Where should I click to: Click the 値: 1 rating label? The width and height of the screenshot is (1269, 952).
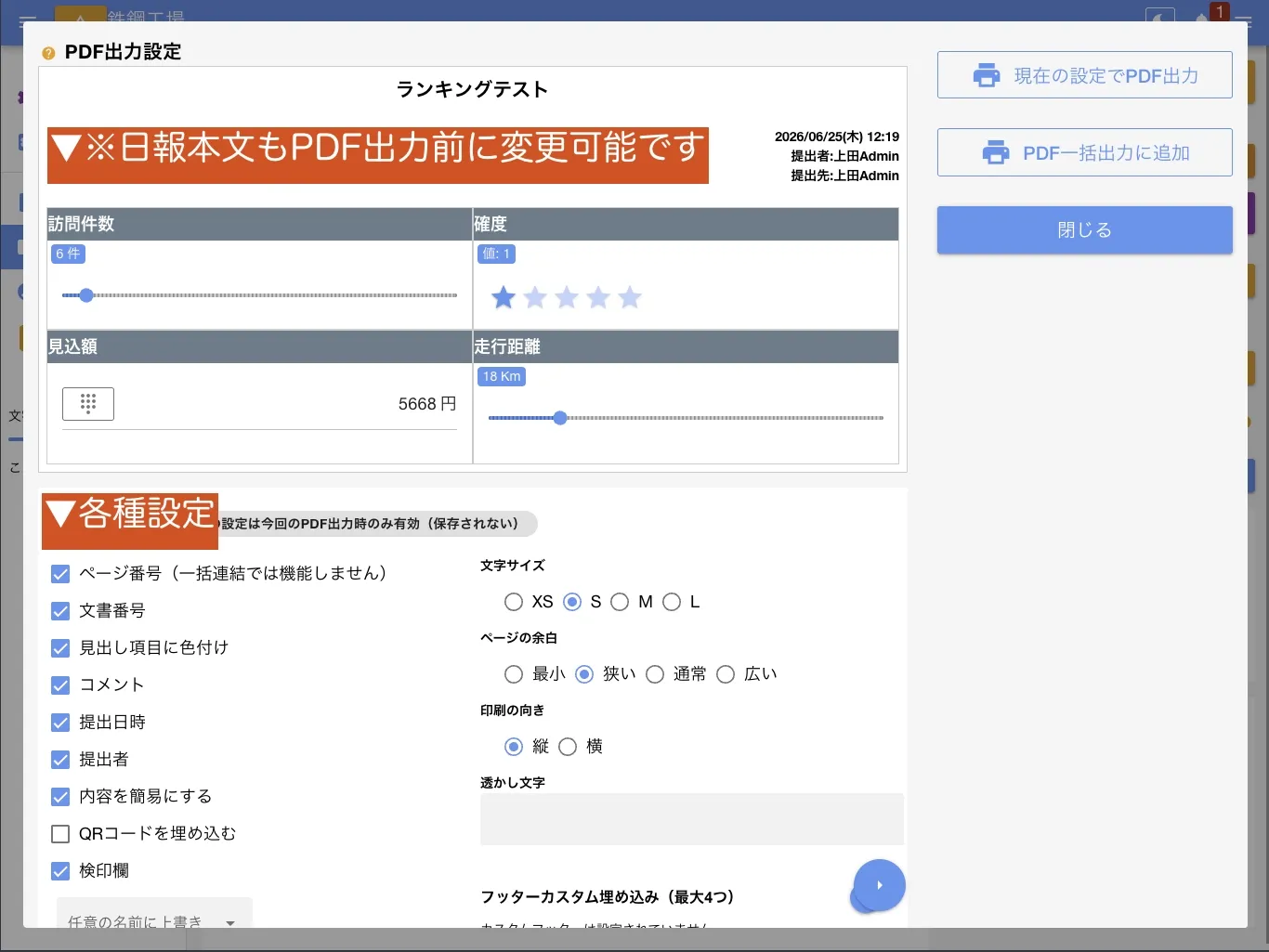tap(496, 254)
